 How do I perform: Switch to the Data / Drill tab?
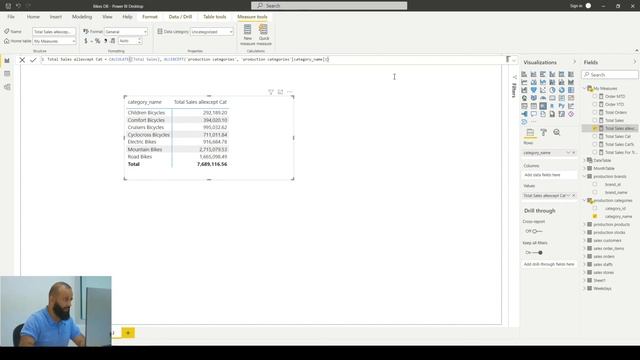tap(180, 17)
